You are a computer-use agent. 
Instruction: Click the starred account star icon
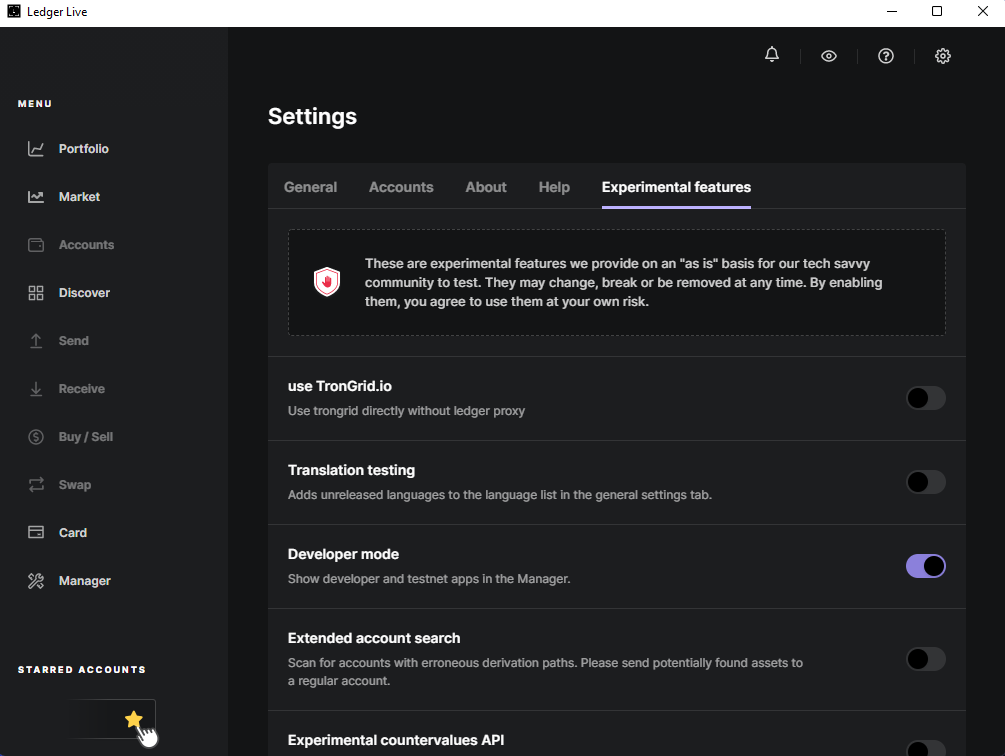tap(134, 719)
